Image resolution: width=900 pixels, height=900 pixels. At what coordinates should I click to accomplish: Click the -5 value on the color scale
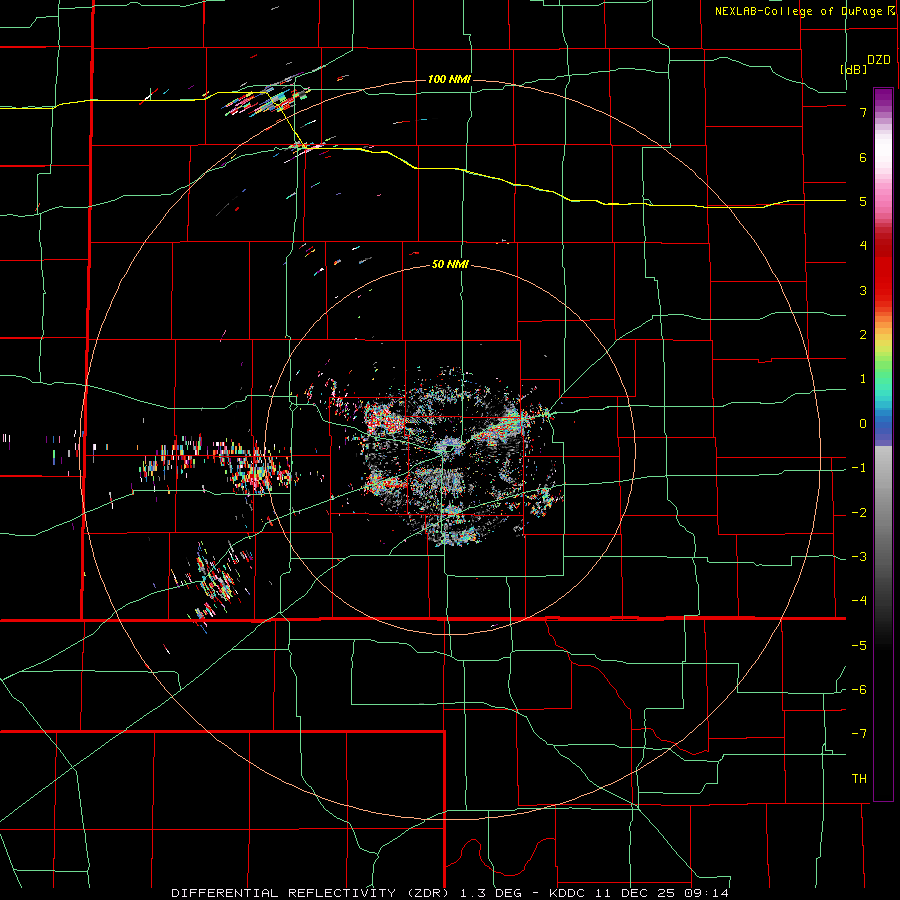[x=859, y=646]
